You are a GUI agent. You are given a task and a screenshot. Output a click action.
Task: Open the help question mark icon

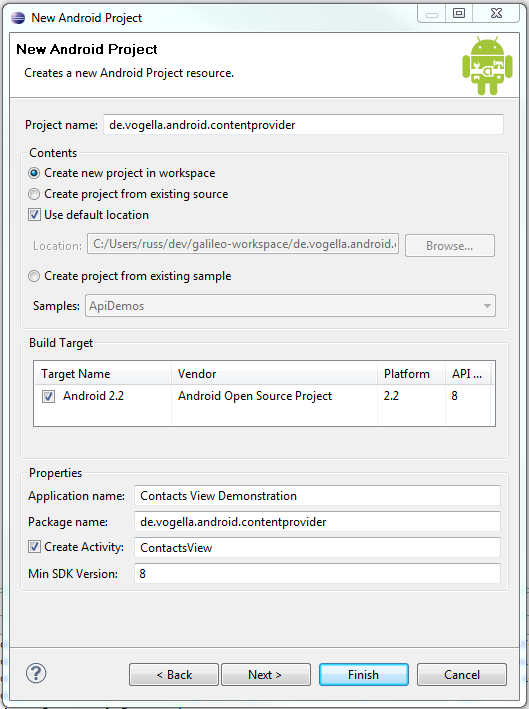pos(36,673)
